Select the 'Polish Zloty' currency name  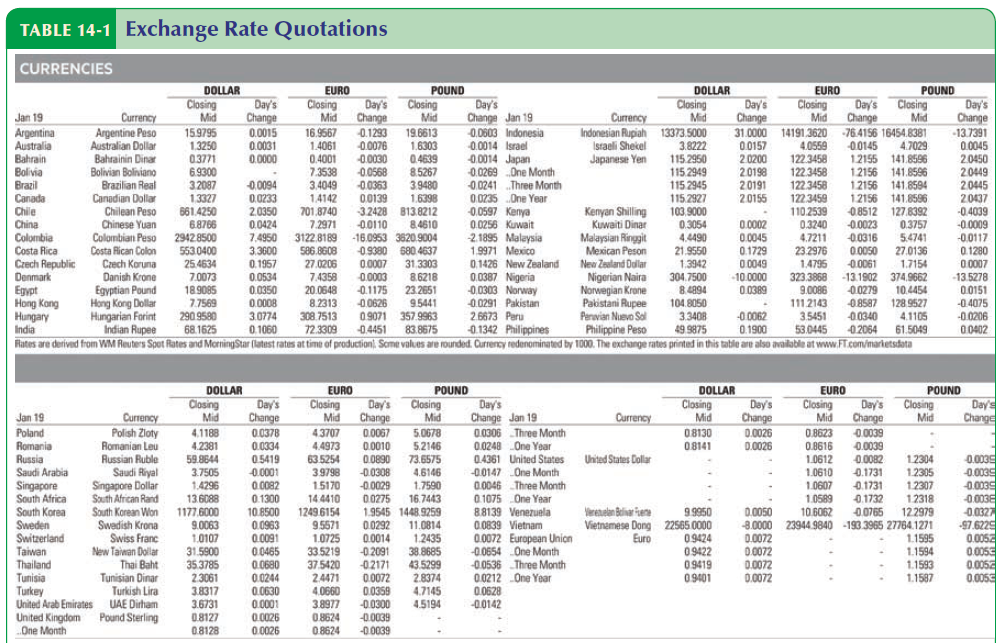[135, 433]
